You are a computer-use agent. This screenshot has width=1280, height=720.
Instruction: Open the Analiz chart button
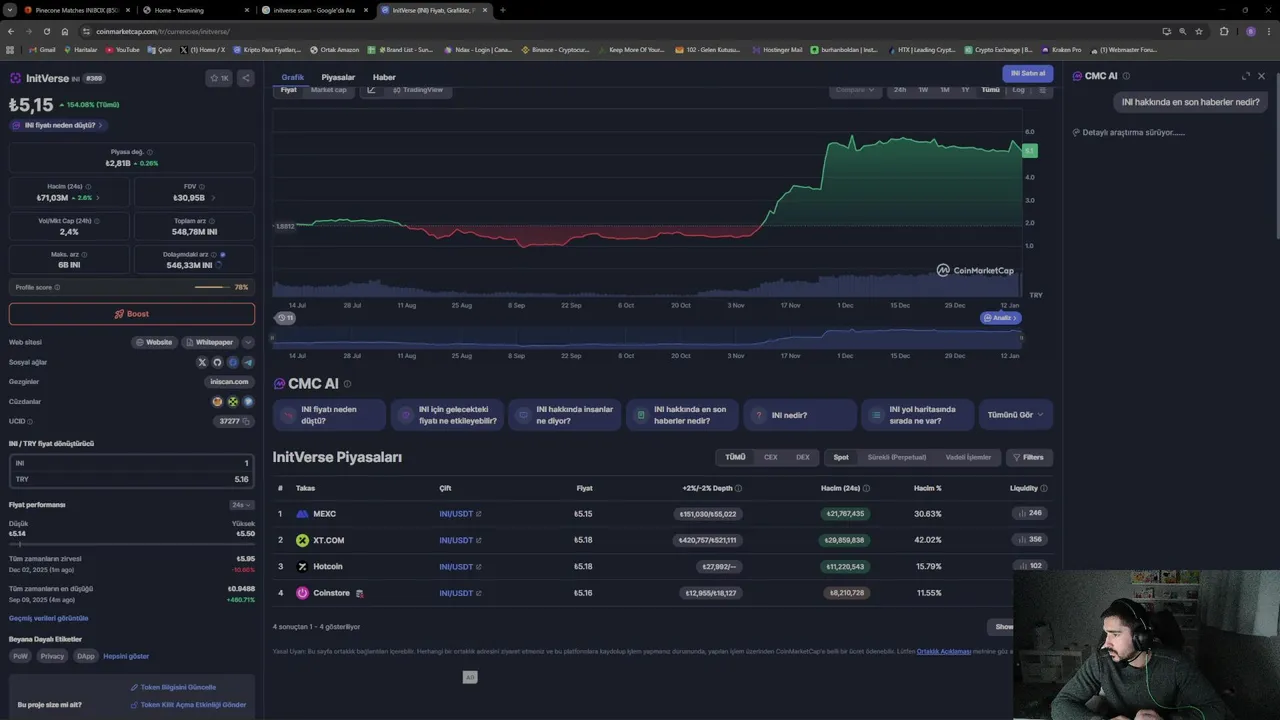coord(1000,318)
